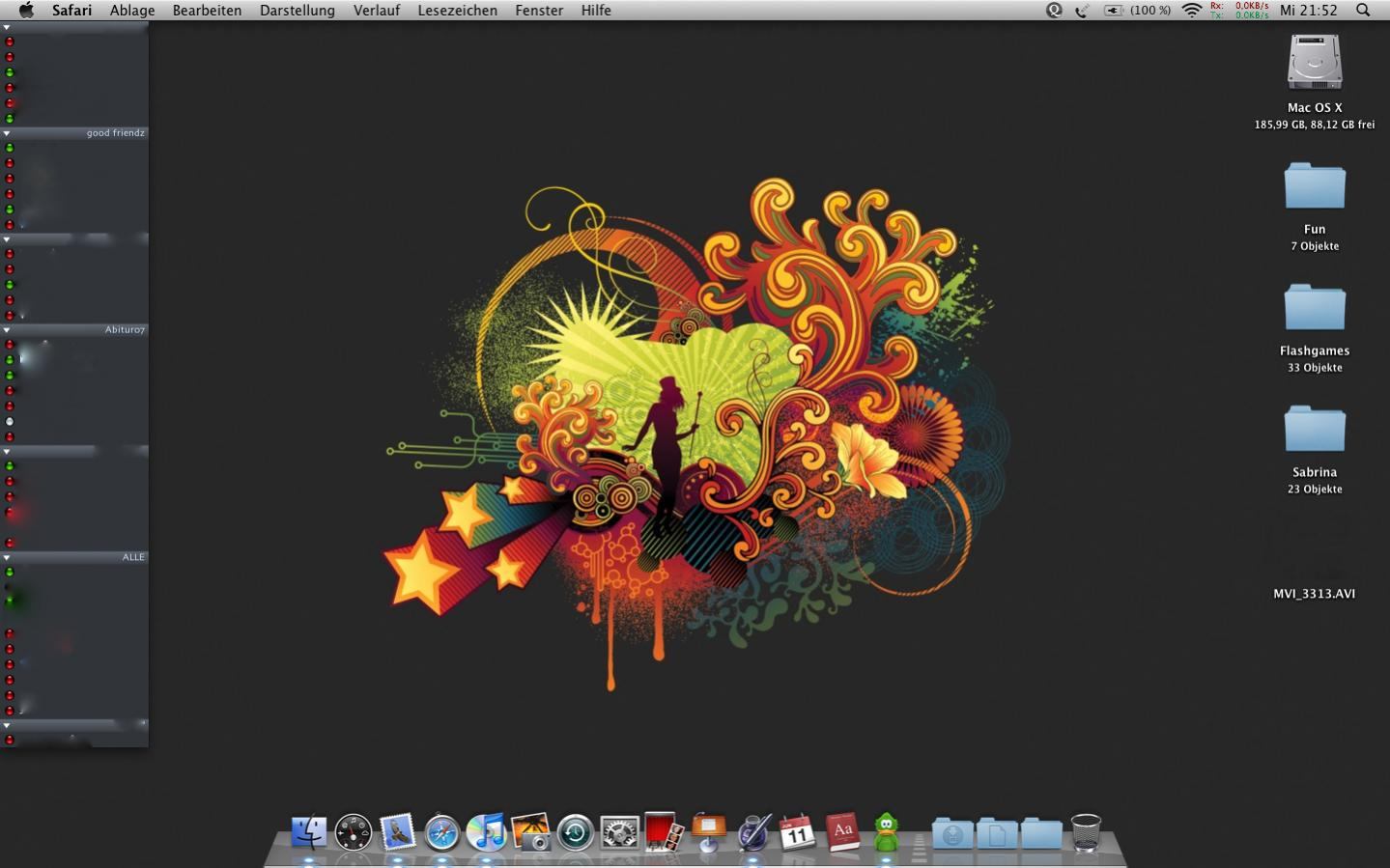Open iCal calendar from the Dock
This screenshot has width=1390, height=868.
coord(797,831)
